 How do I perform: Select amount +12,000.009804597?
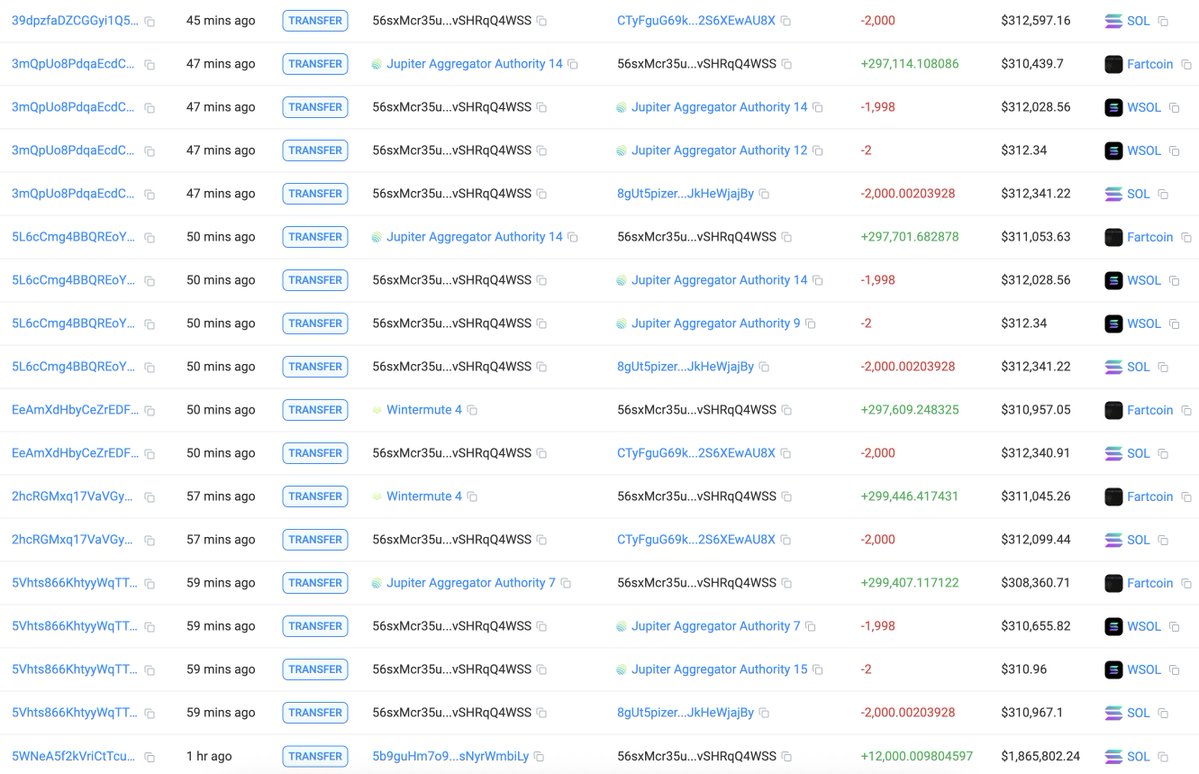point(916,756)
